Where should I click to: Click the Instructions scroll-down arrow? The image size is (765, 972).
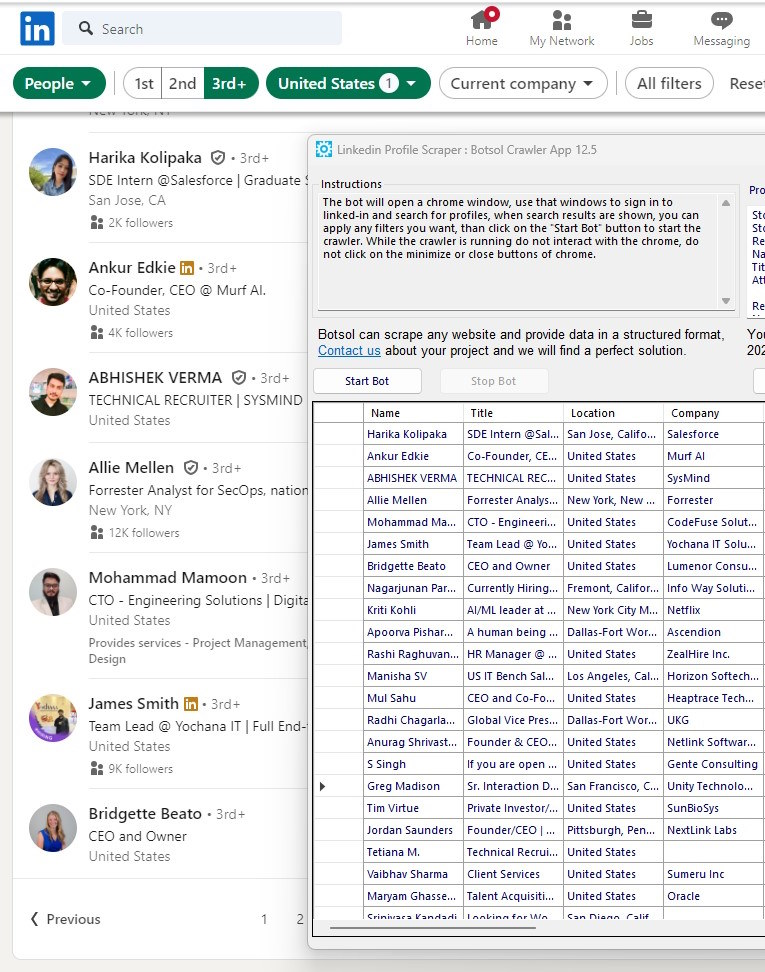[x=726, y=301]
